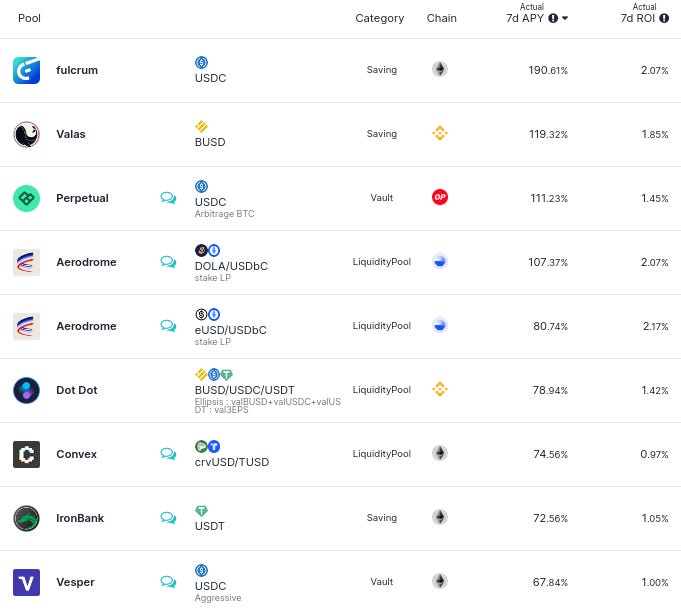Open the Vesper pool name link

[75, 582]
